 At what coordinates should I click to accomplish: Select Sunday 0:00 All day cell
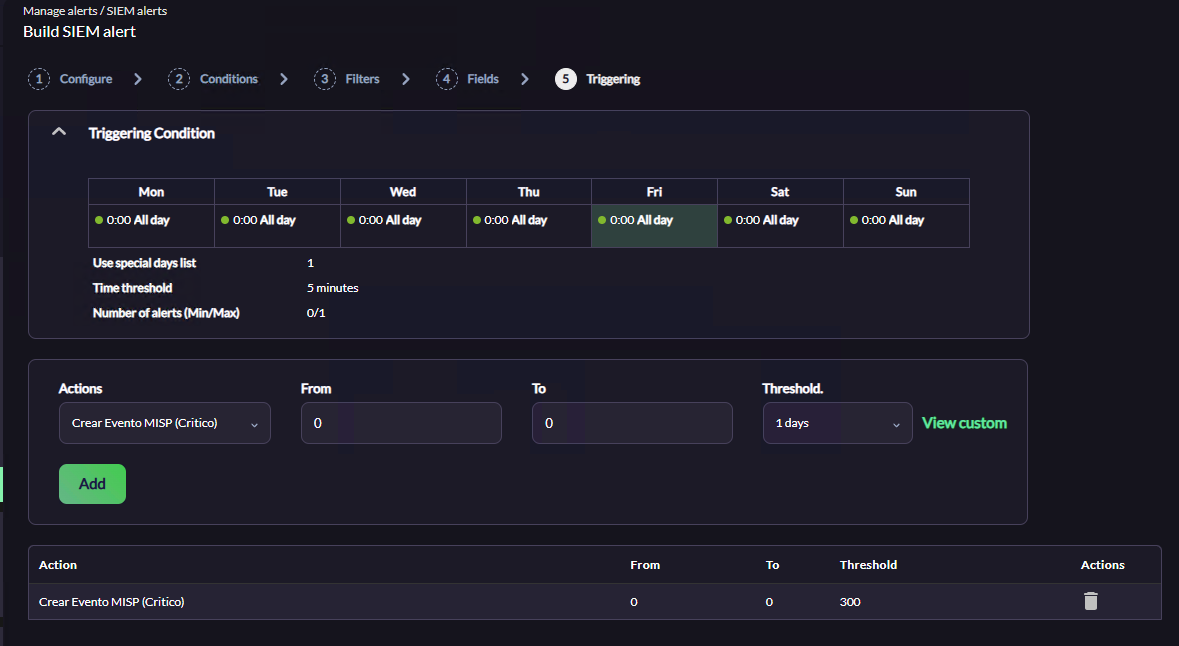pos(906,226)
